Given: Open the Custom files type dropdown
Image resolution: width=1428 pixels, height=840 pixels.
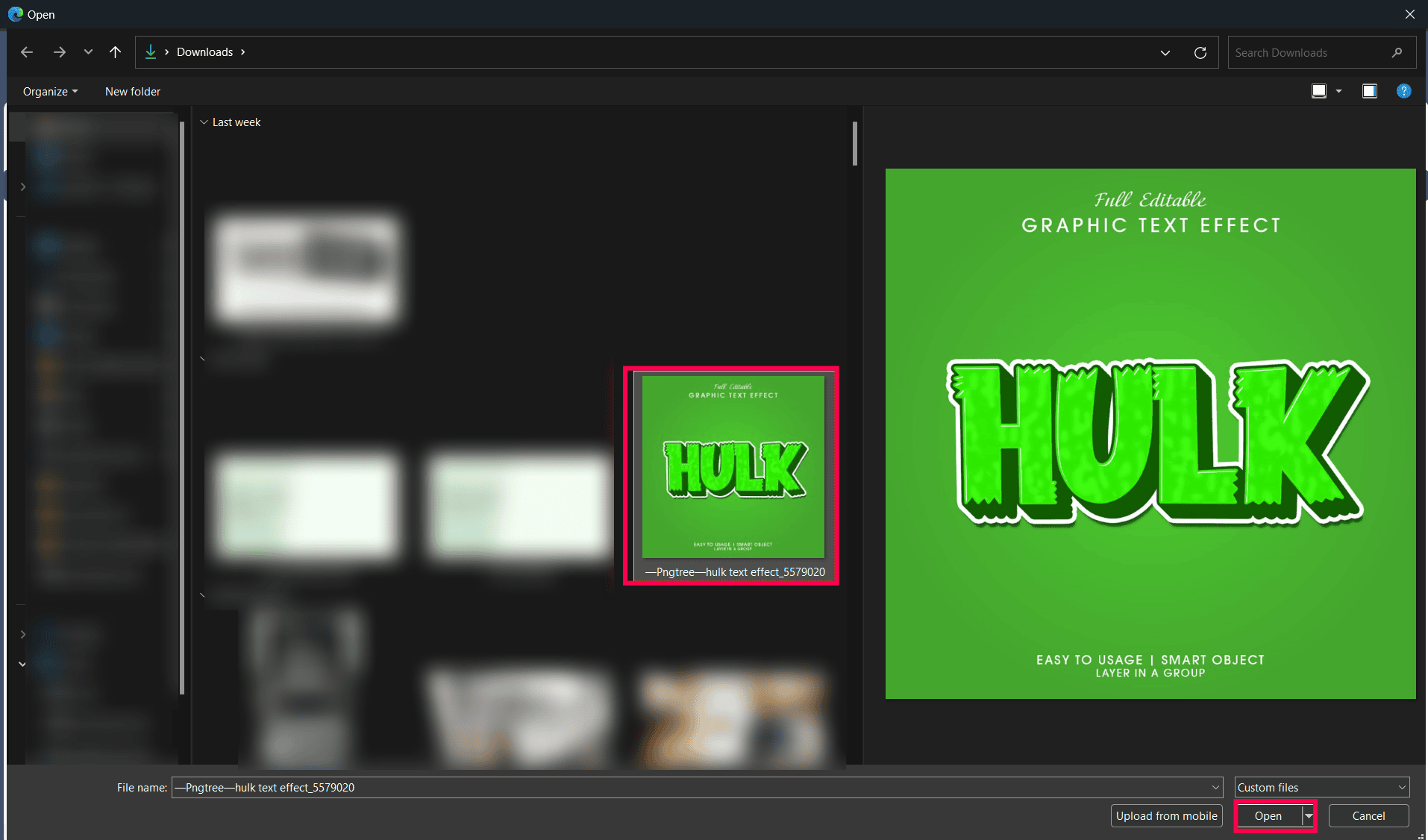Looking at the screenshot, I should coord(1322,788).
